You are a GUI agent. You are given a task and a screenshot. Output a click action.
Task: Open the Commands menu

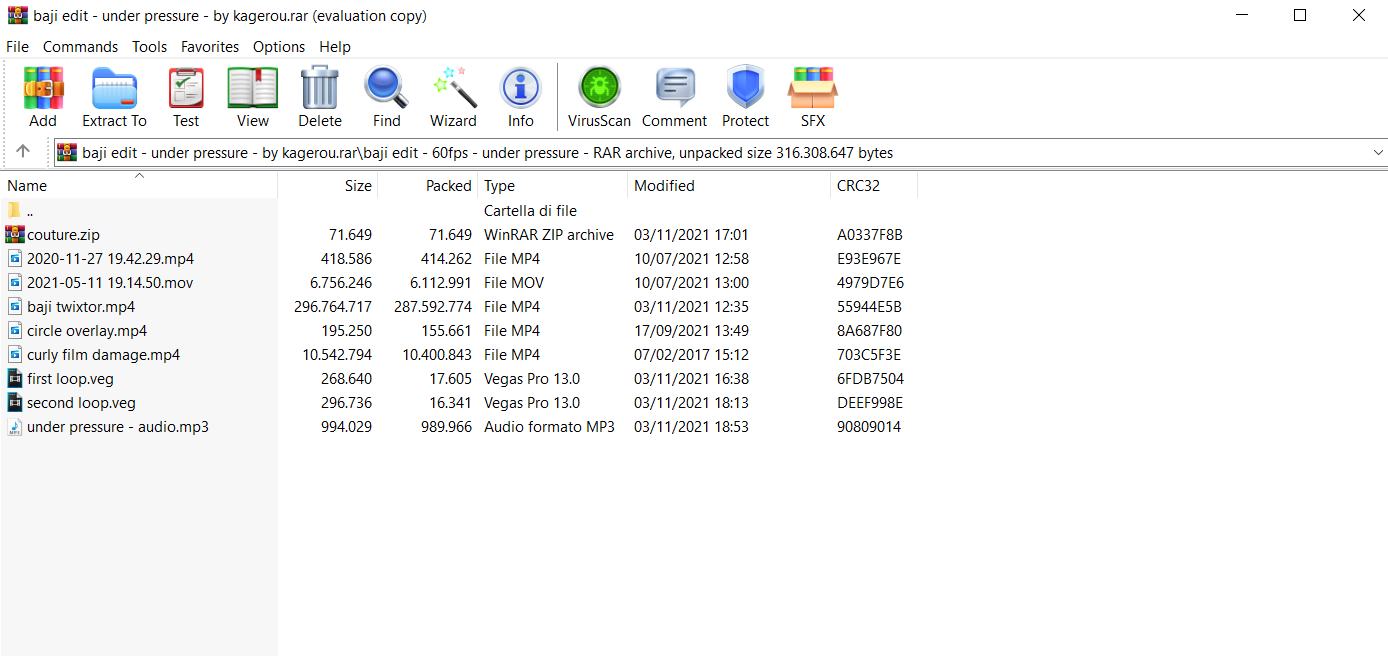[80, 47]
